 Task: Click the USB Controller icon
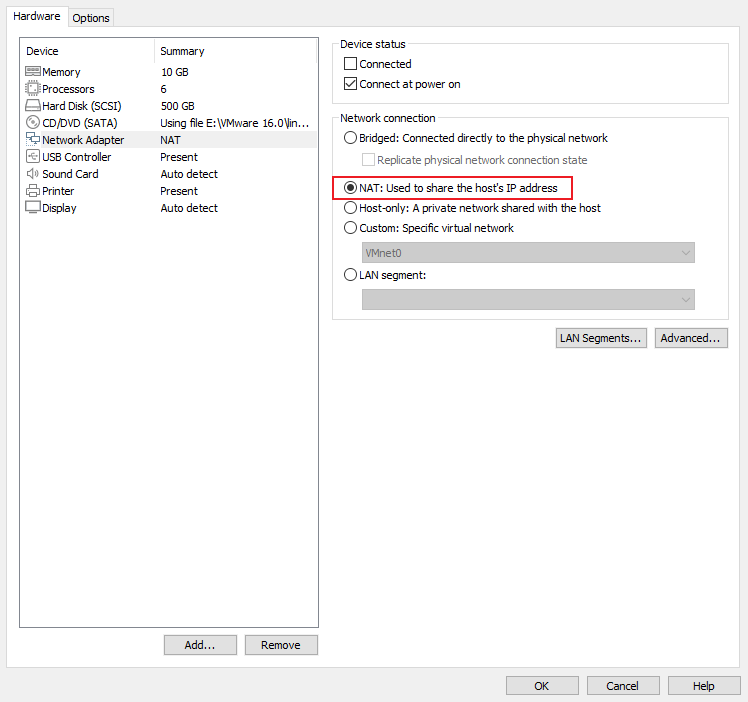32,156
